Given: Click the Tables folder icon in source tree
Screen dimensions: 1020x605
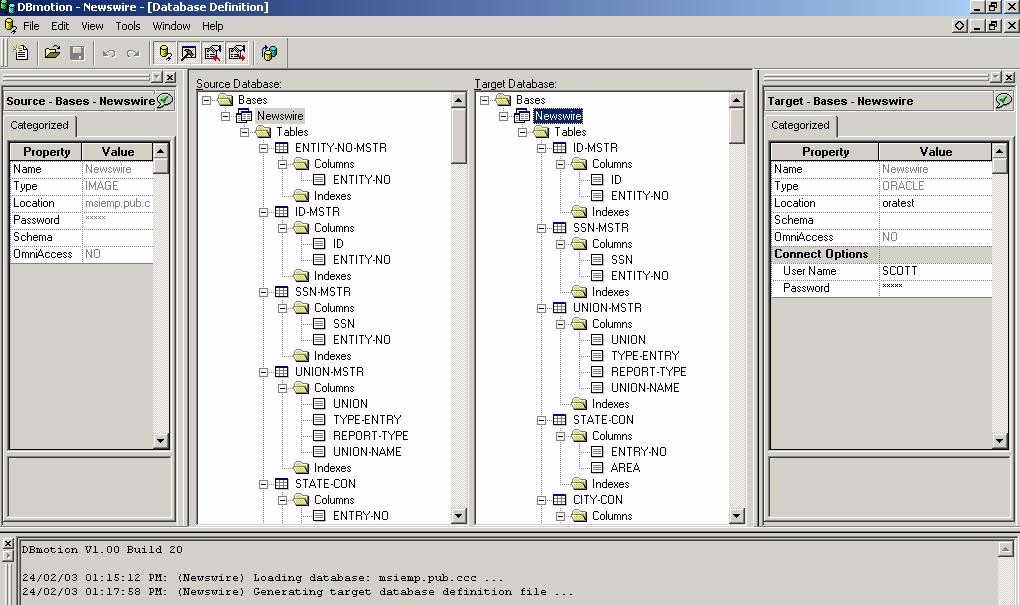Looking at the screenshot, I should [263, 131].
